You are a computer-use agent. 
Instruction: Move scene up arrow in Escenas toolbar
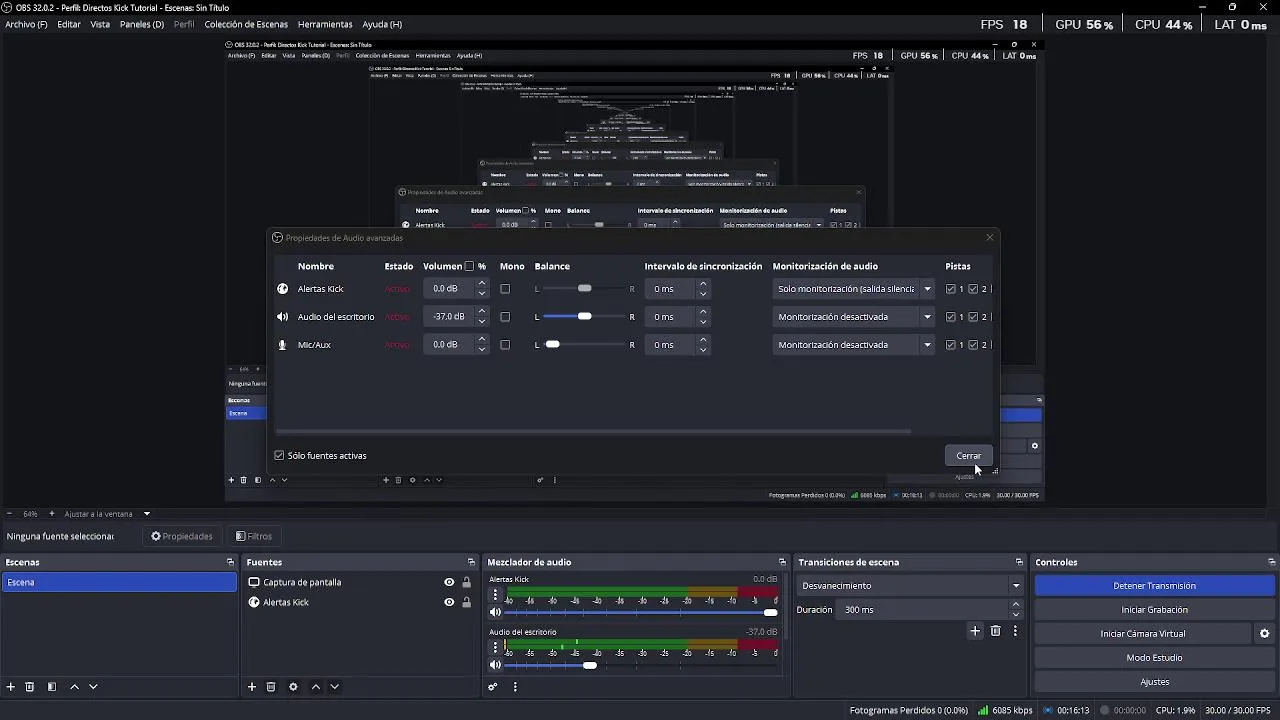74,687
